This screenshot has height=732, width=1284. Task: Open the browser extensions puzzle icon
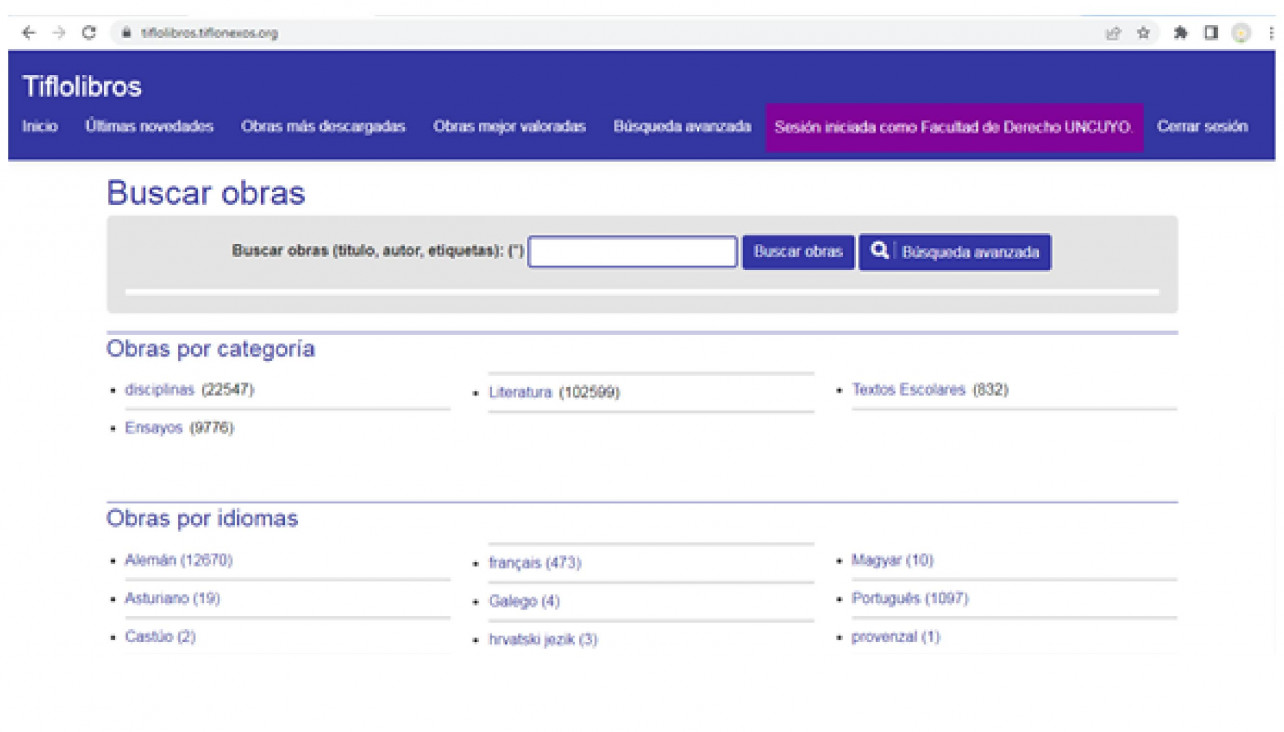tap(1180, 33)
